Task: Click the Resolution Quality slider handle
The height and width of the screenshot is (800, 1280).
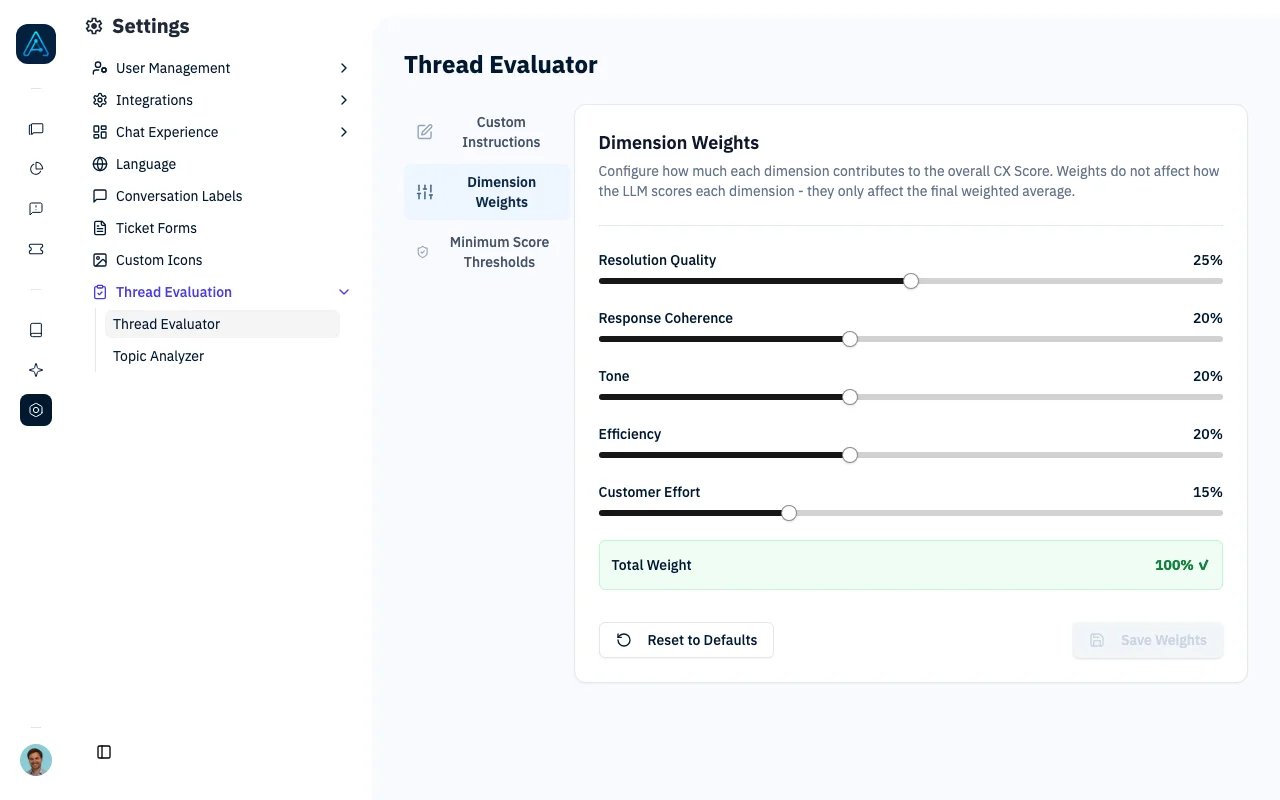Action: click(x=911, y=281)
